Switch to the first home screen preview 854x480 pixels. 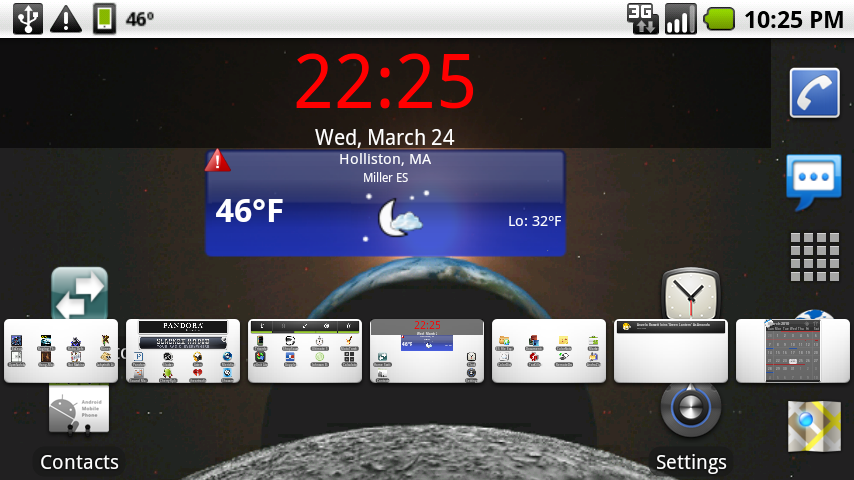(x=61, y=351)
